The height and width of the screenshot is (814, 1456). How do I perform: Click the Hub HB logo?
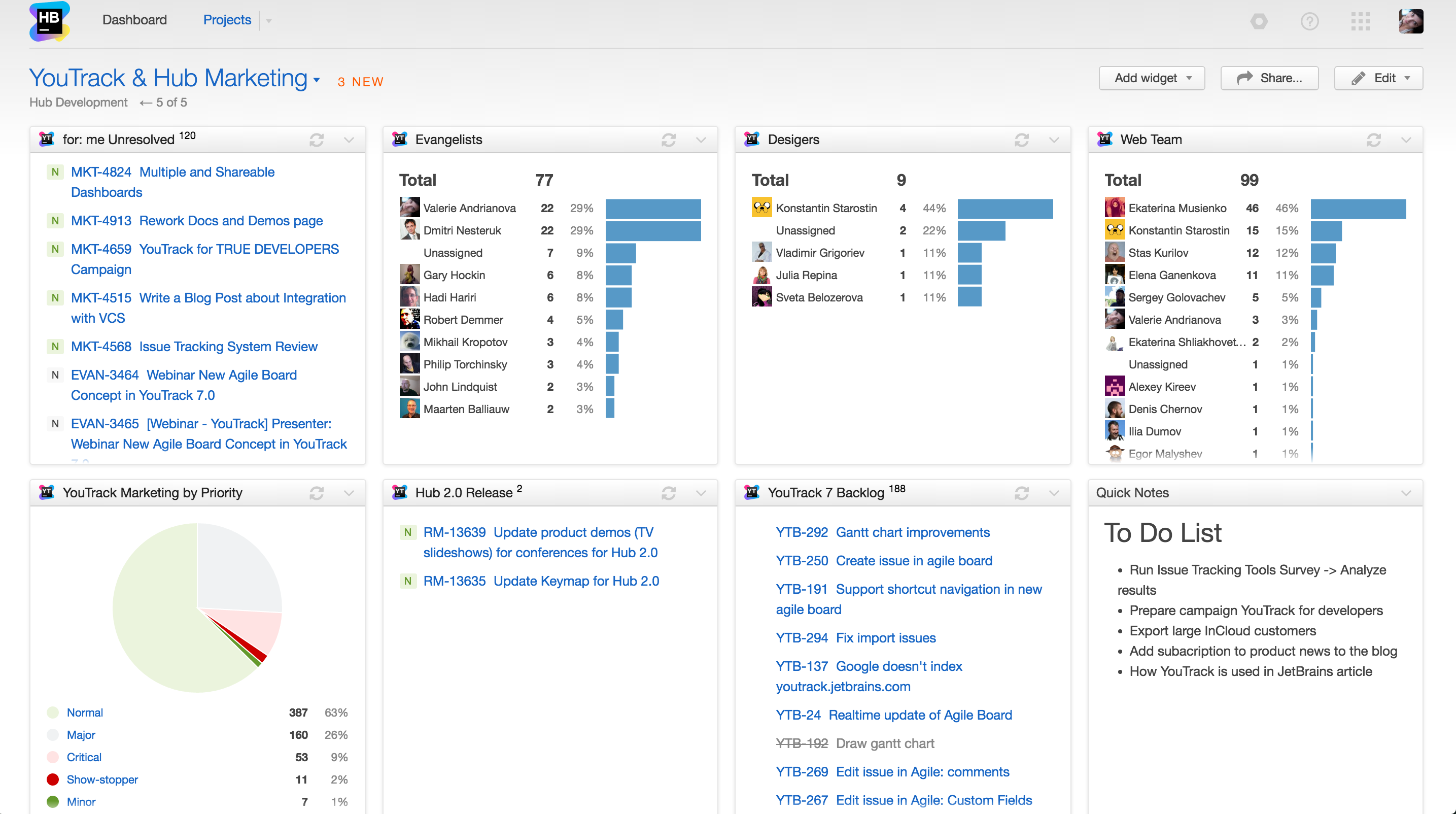pos(50,21)
